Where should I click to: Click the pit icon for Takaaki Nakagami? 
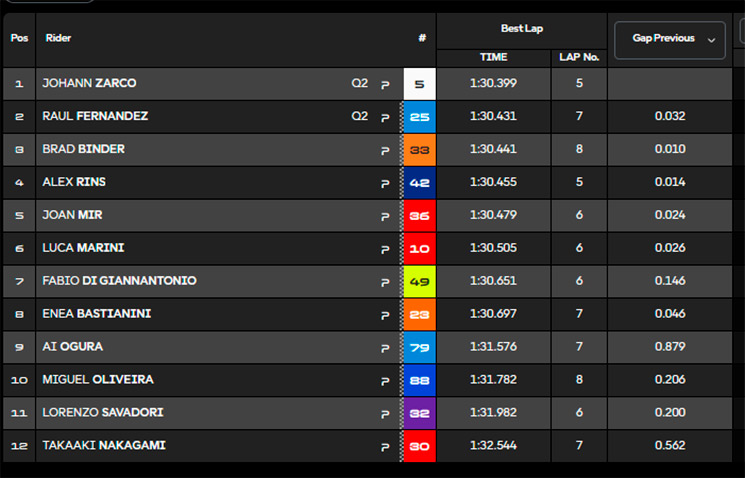[385, 448]
